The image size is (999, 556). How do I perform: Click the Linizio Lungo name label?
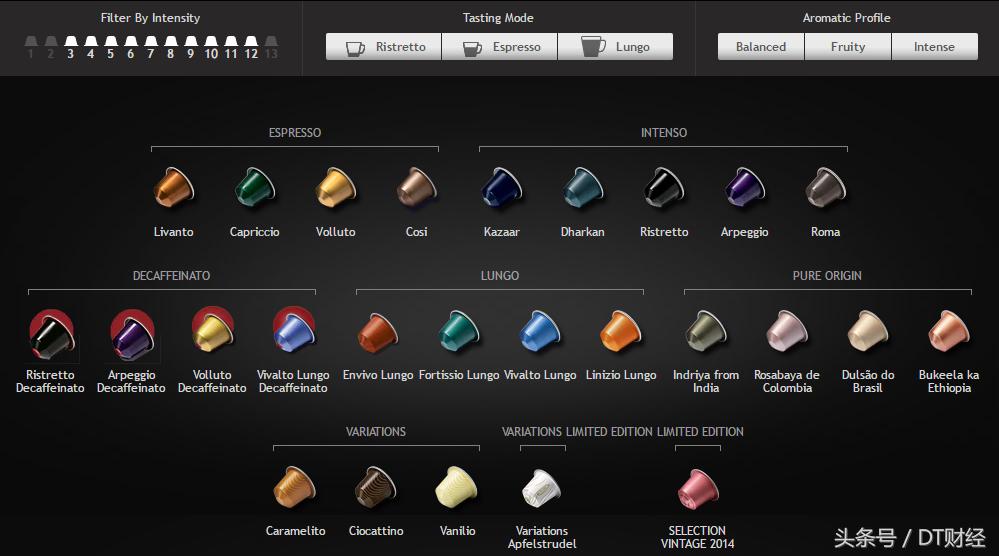click(x=621, y=375)
